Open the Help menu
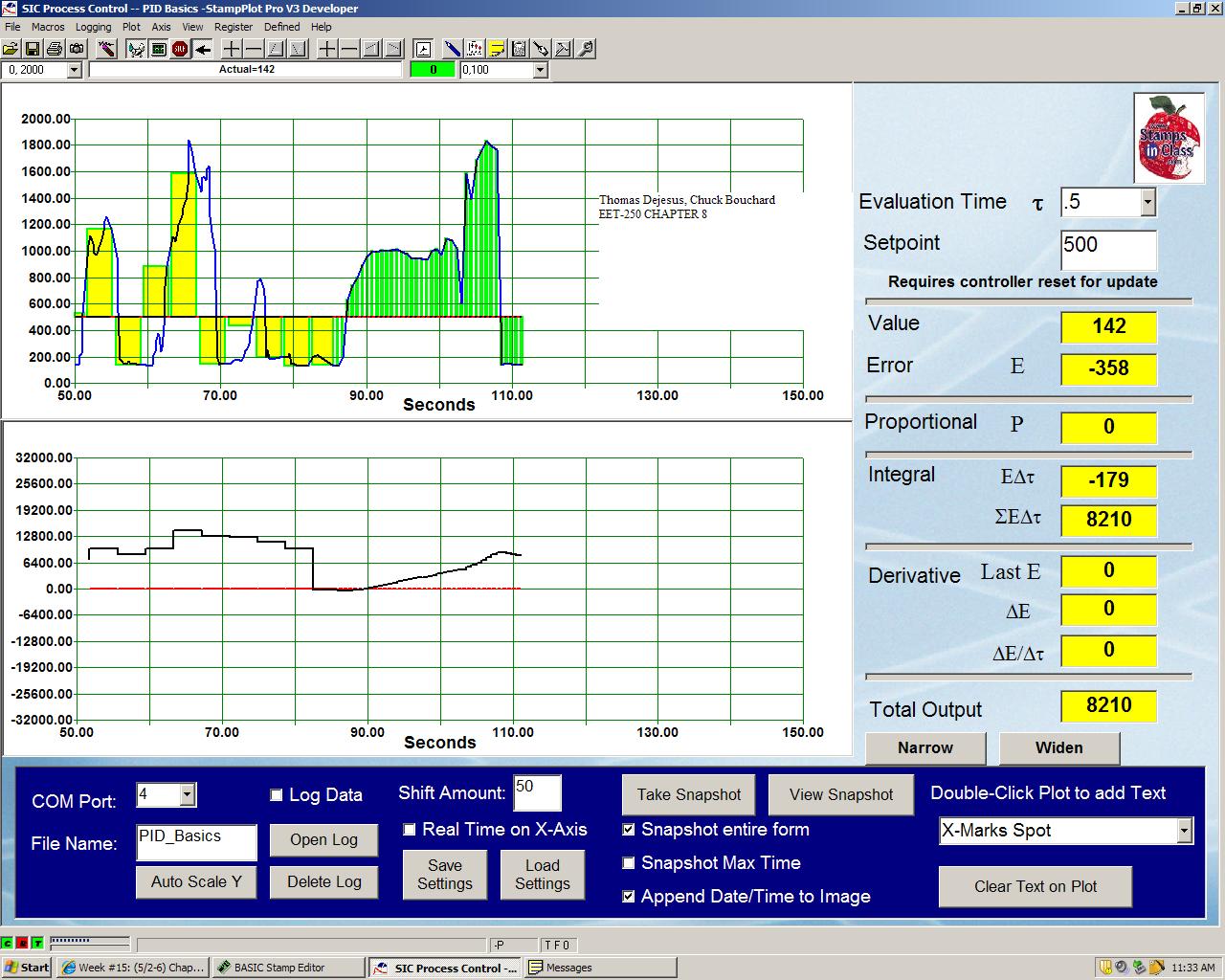This screenshot has width=1225, height=980. pos(322,27)
